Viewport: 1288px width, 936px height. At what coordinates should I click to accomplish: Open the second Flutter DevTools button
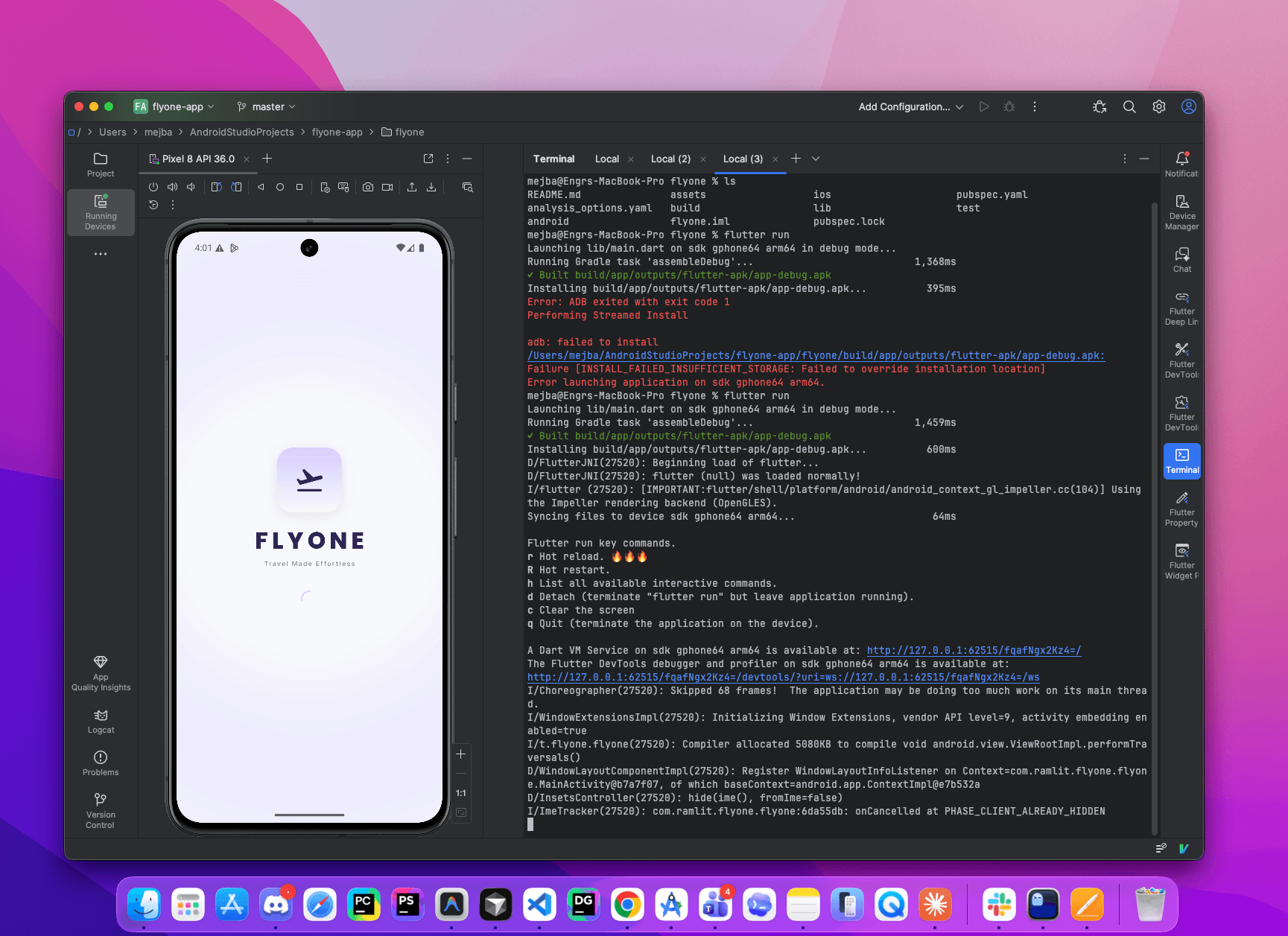click(x=1181, y=413)
